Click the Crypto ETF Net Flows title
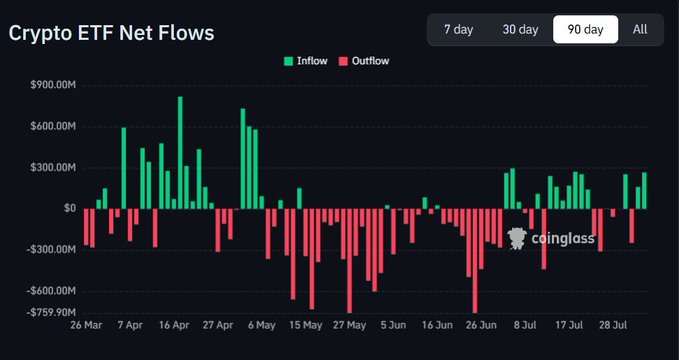This screenshot has height=360, width=679. tap(111, 33)
